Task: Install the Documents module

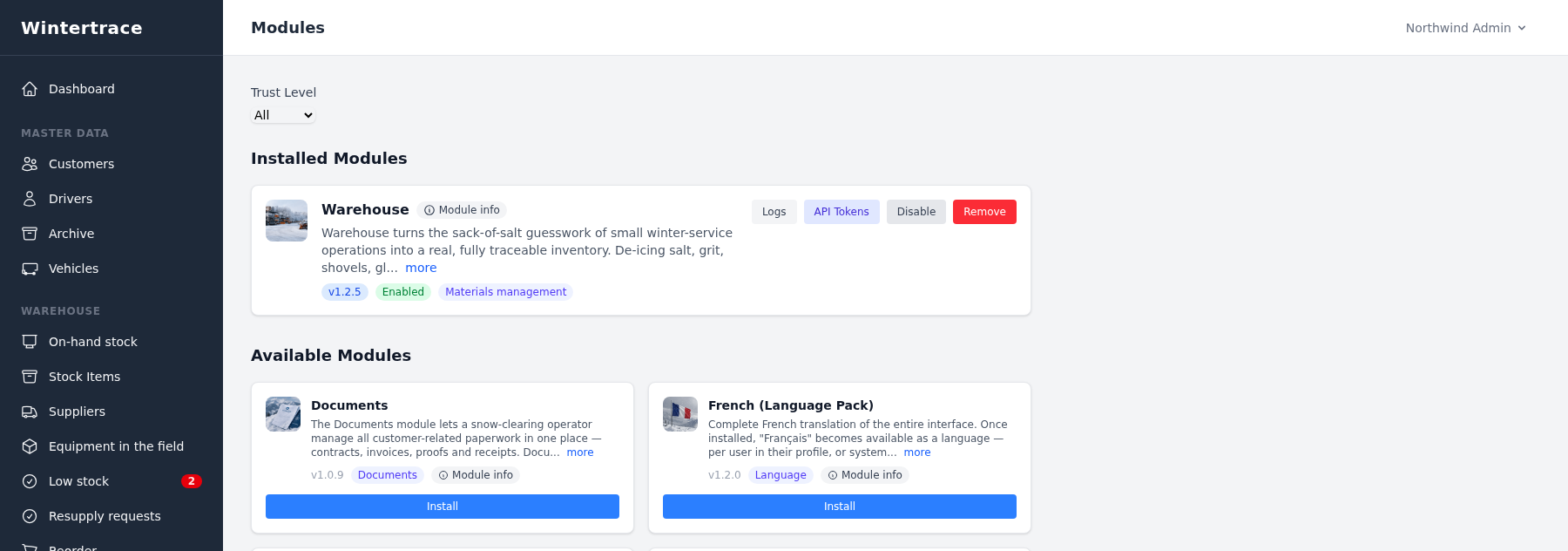Action: point(443,507)
